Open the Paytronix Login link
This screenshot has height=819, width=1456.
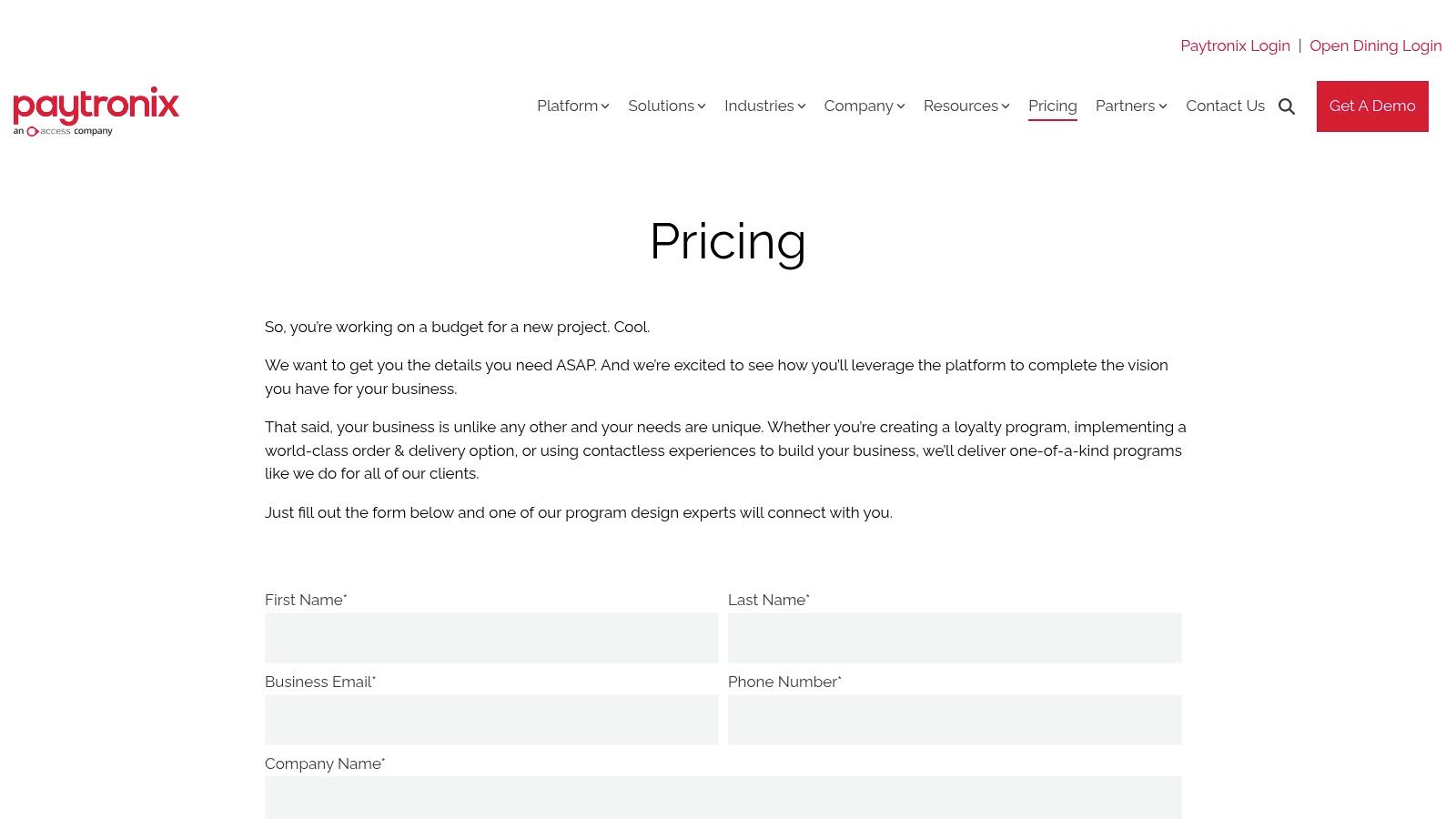click(x=1235, y=45)
